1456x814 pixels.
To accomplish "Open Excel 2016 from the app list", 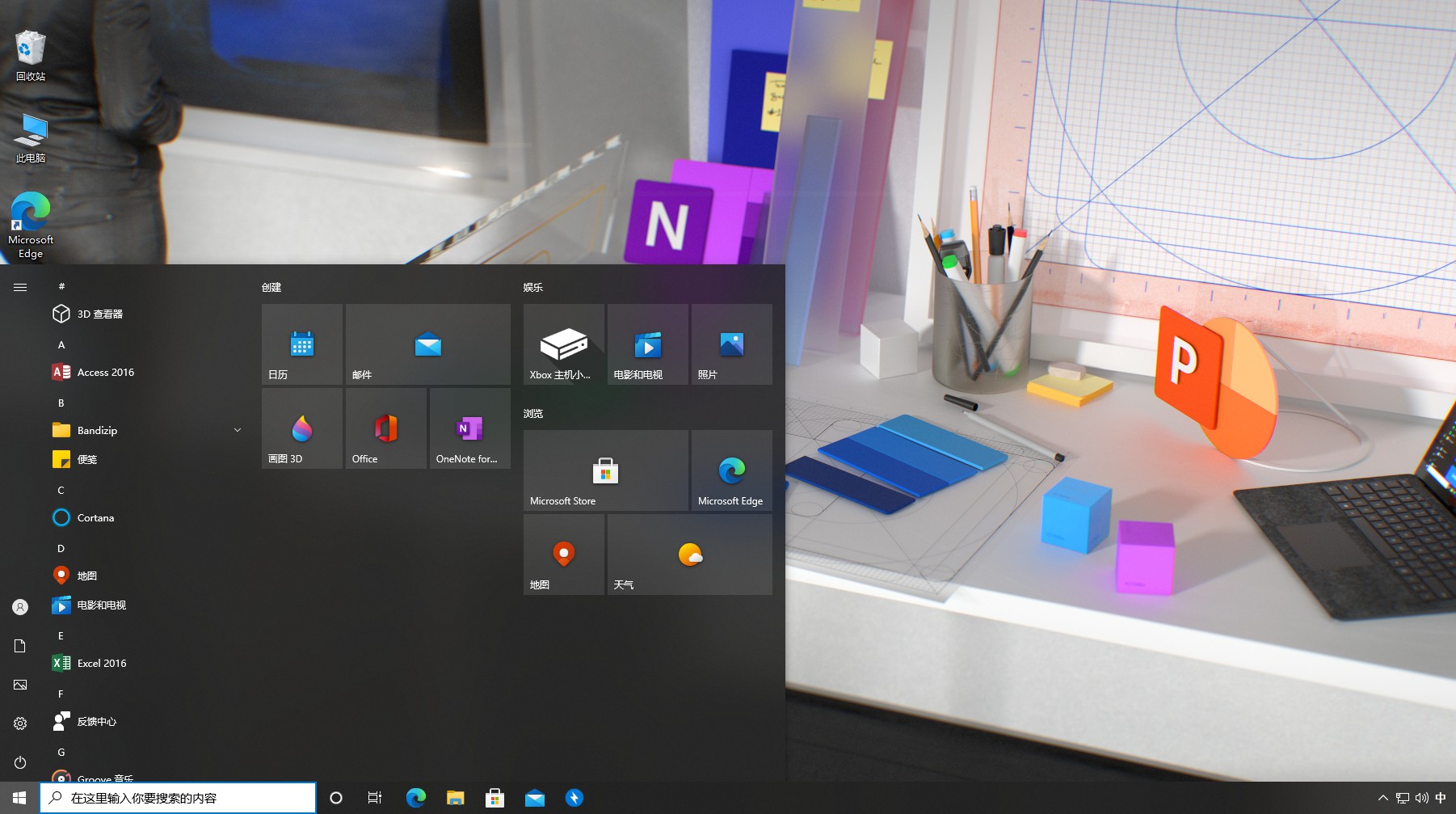I will pyautogui.click(x=100, y=663).
